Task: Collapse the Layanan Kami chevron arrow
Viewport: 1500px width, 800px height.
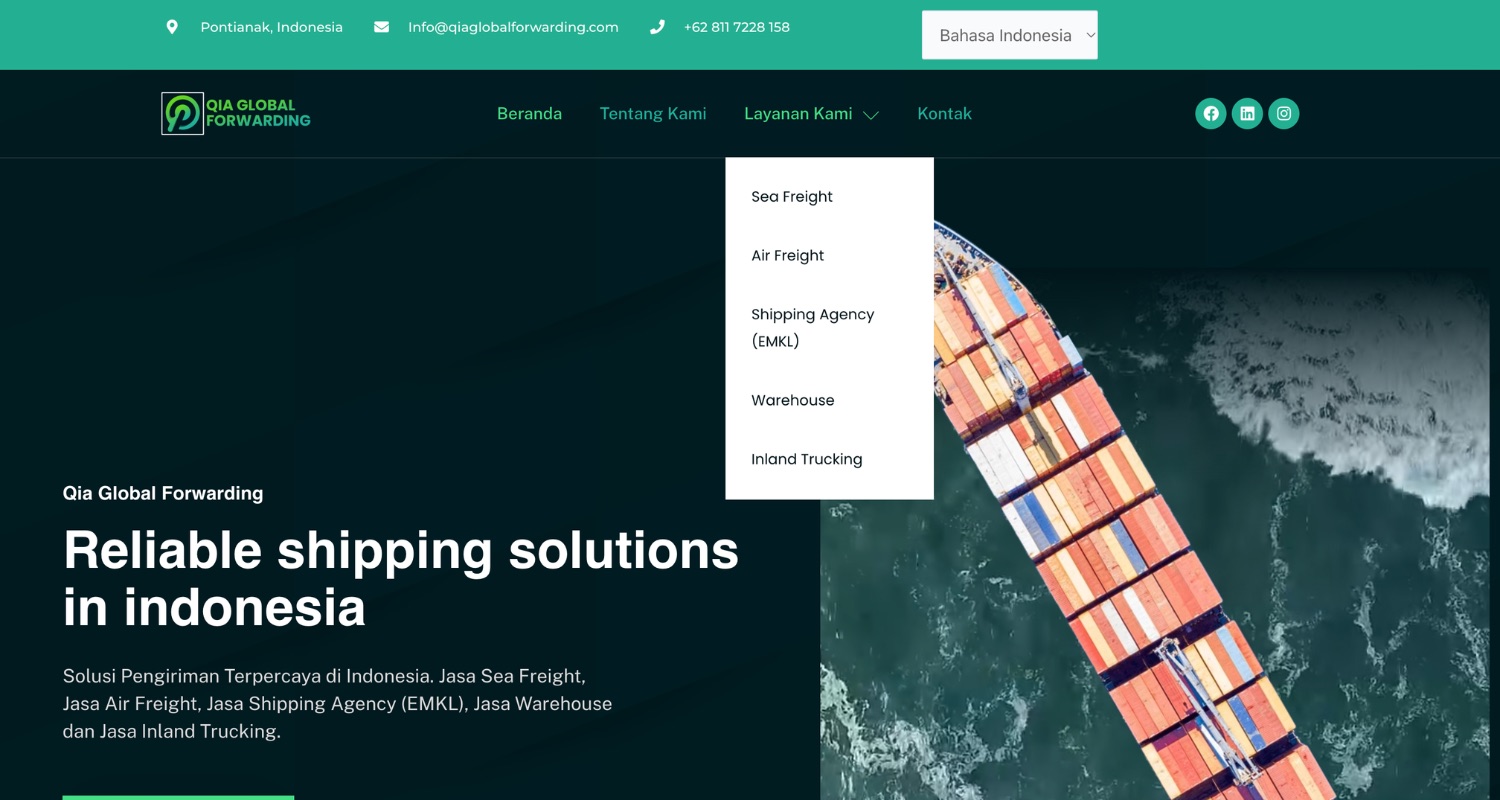Action: point(871,115)
